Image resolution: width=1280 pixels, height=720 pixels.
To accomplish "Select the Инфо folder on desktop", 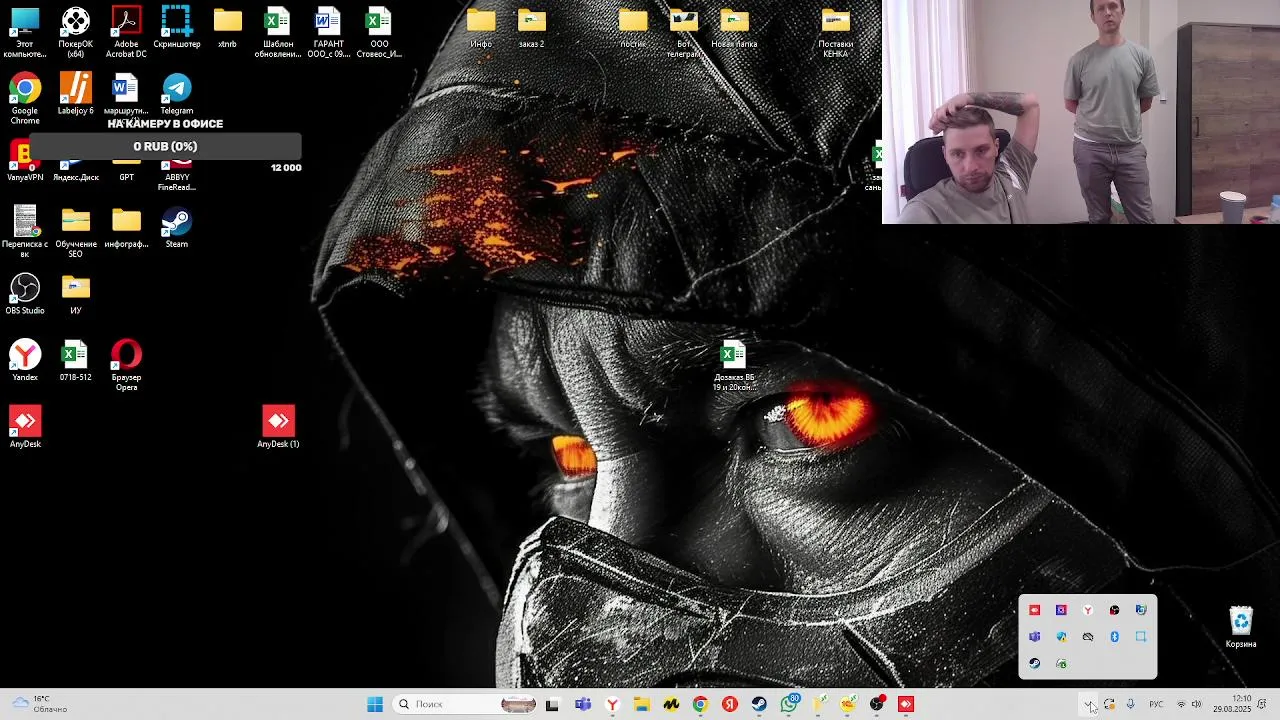I will [x=481, y=28].
